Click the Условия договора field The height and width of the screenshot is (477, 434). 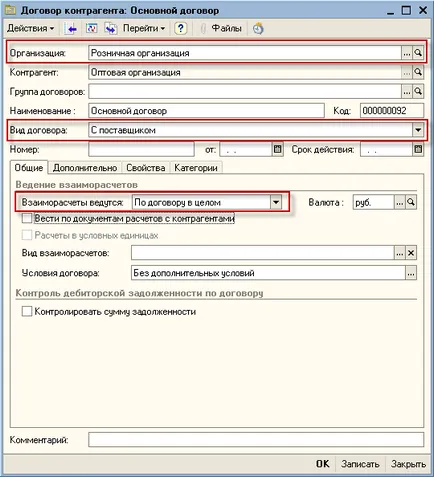[x=268, y=273]
